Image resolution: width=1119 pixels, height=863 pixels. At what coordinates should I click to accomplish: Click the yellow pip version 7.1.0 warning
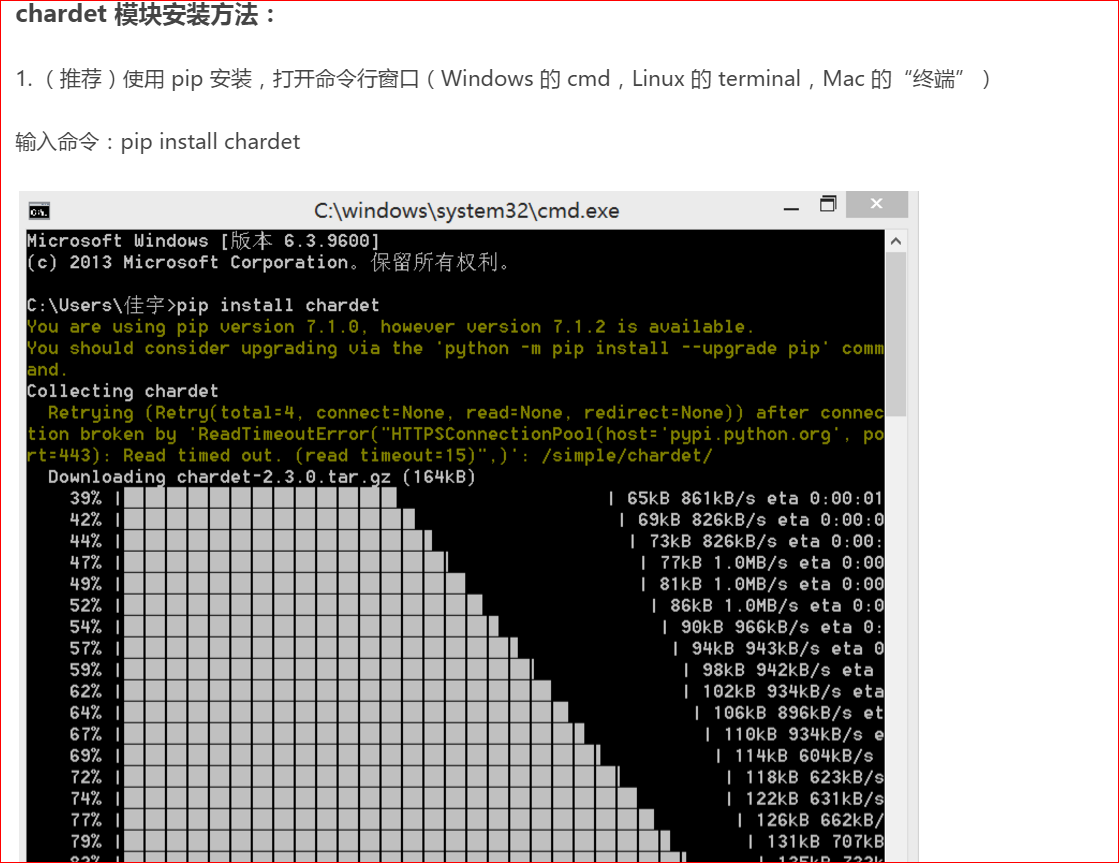click(390, 327)
